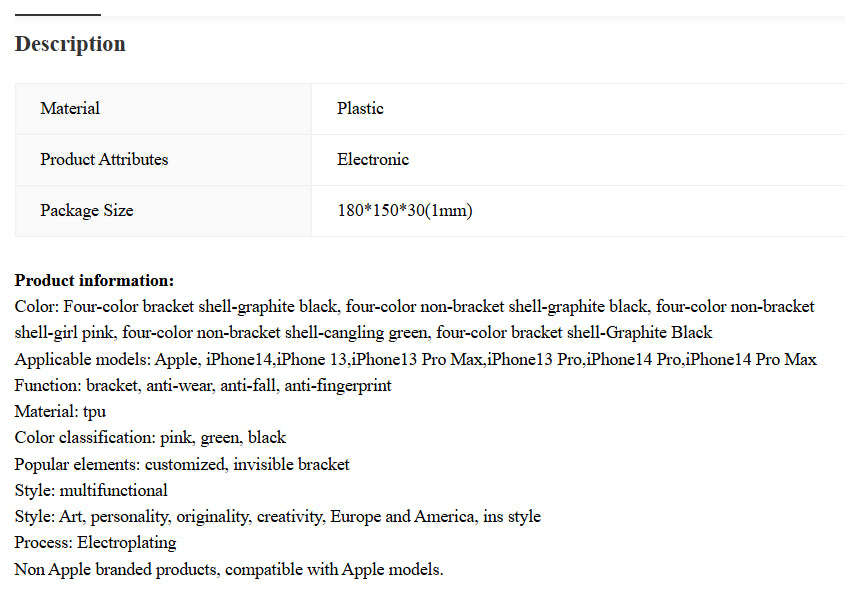Click the Package Size label cell
This screenshot has height=606, width=845.
click(x=86, y=210)
